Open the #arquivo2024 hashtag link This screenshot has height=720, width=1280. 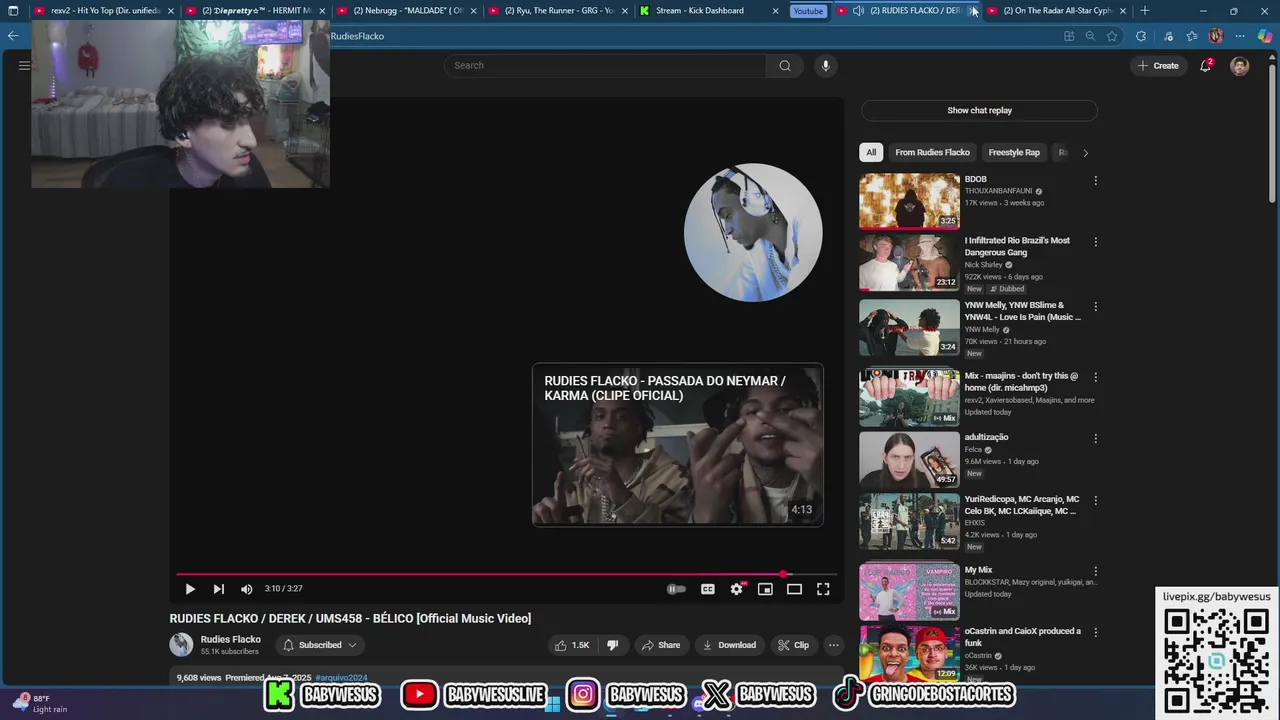coord(341,678)
